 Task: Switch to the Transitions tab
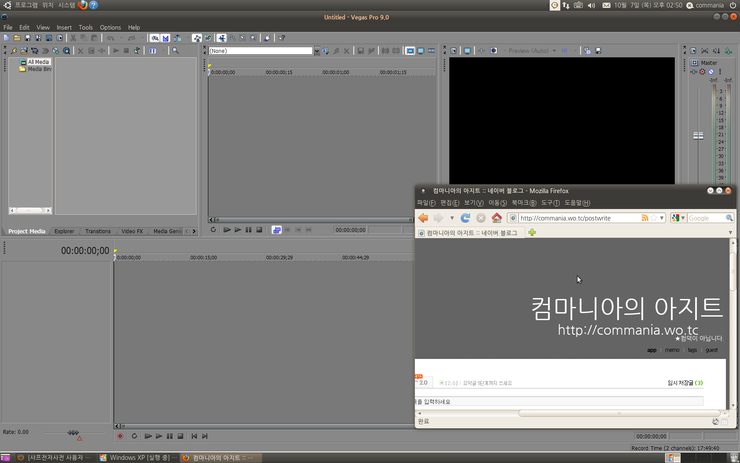point(97,231)
